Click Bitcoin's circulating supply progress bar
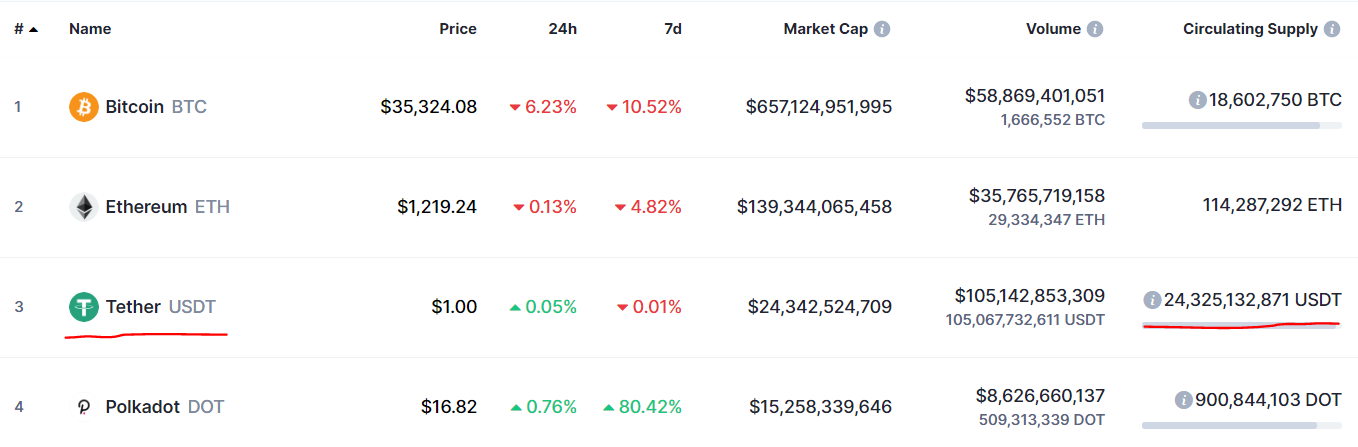1358x447 pixels. pos(1241,126)
